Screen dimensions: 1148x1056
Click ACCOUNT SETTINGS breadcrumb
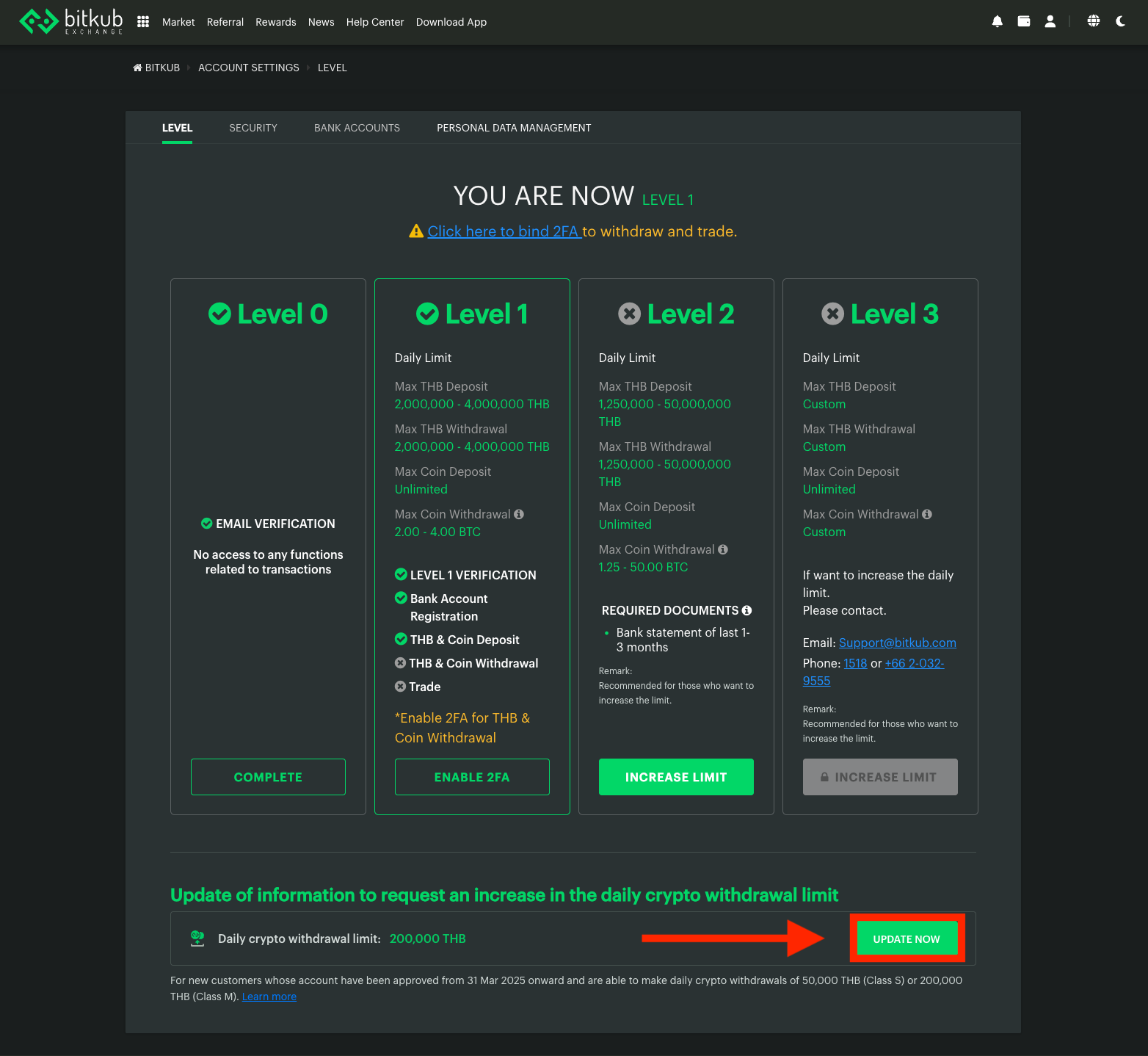[x=249, y=68]
